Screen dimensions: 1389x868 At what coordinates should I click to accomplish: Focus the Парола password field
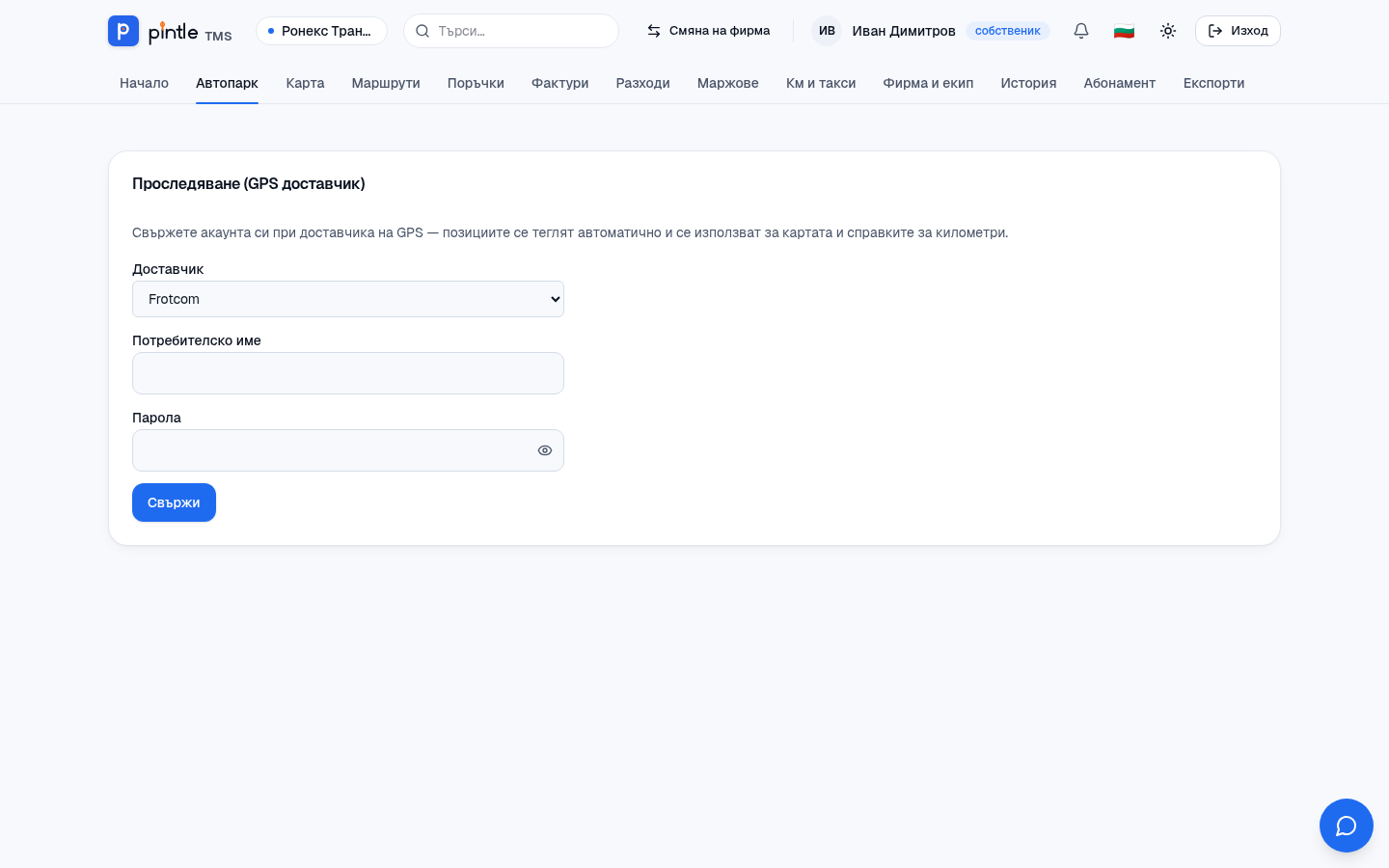(x=348, y=450)
